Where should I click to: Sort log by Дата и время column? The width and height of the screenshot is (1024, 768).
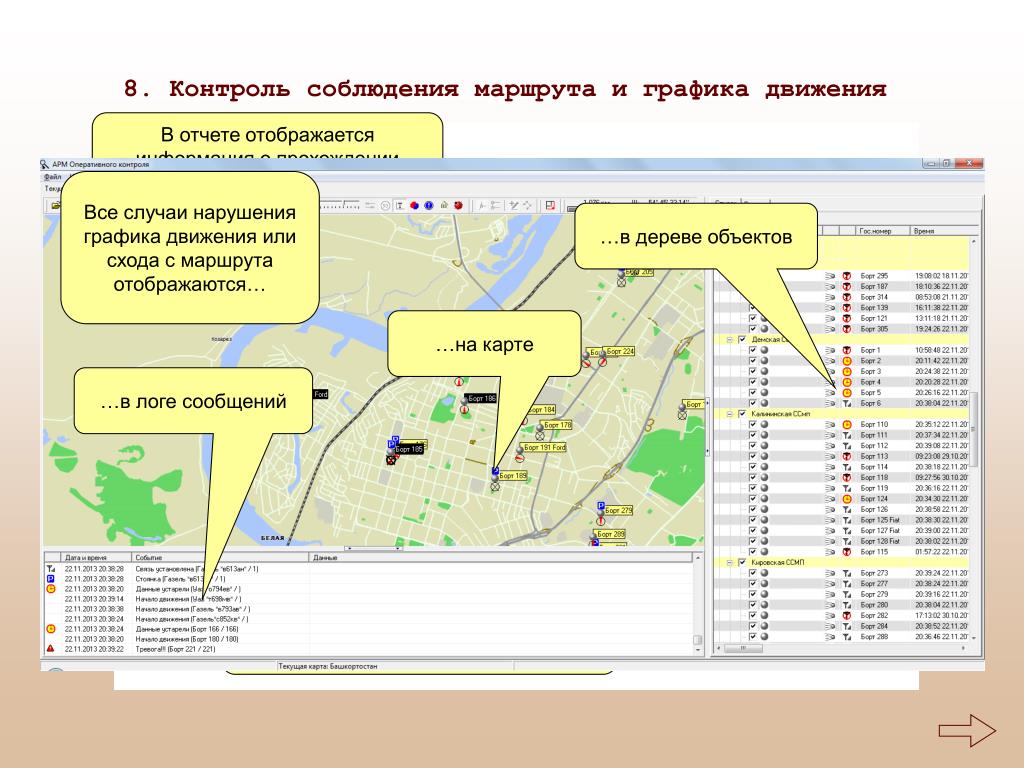pos(97,558)
